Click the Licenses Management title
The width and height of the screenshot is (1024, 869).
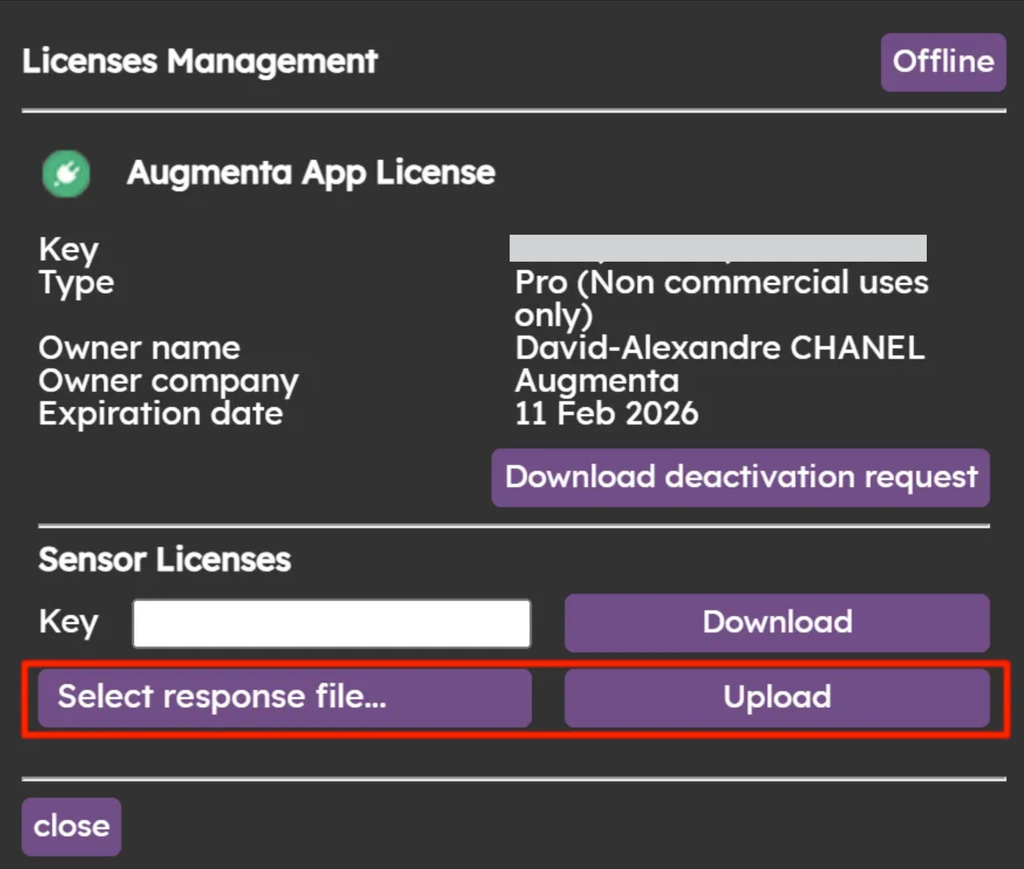tap(200, 62)
